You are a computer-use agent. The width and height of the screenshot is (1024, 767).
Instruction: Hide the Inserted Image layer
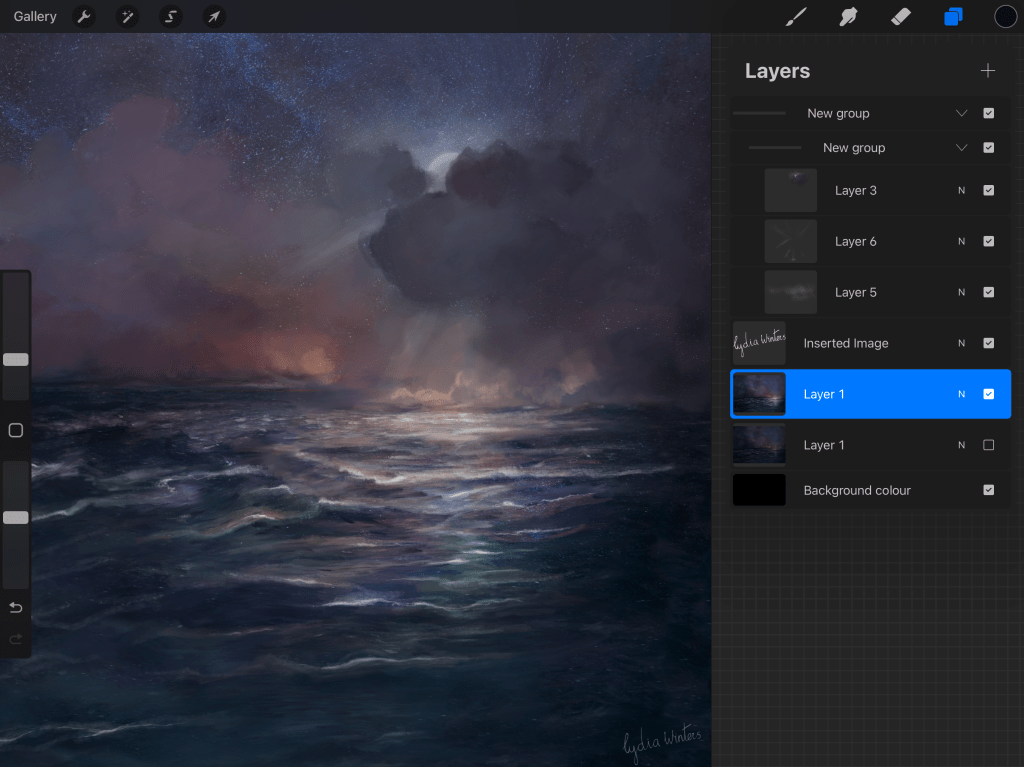988,343
